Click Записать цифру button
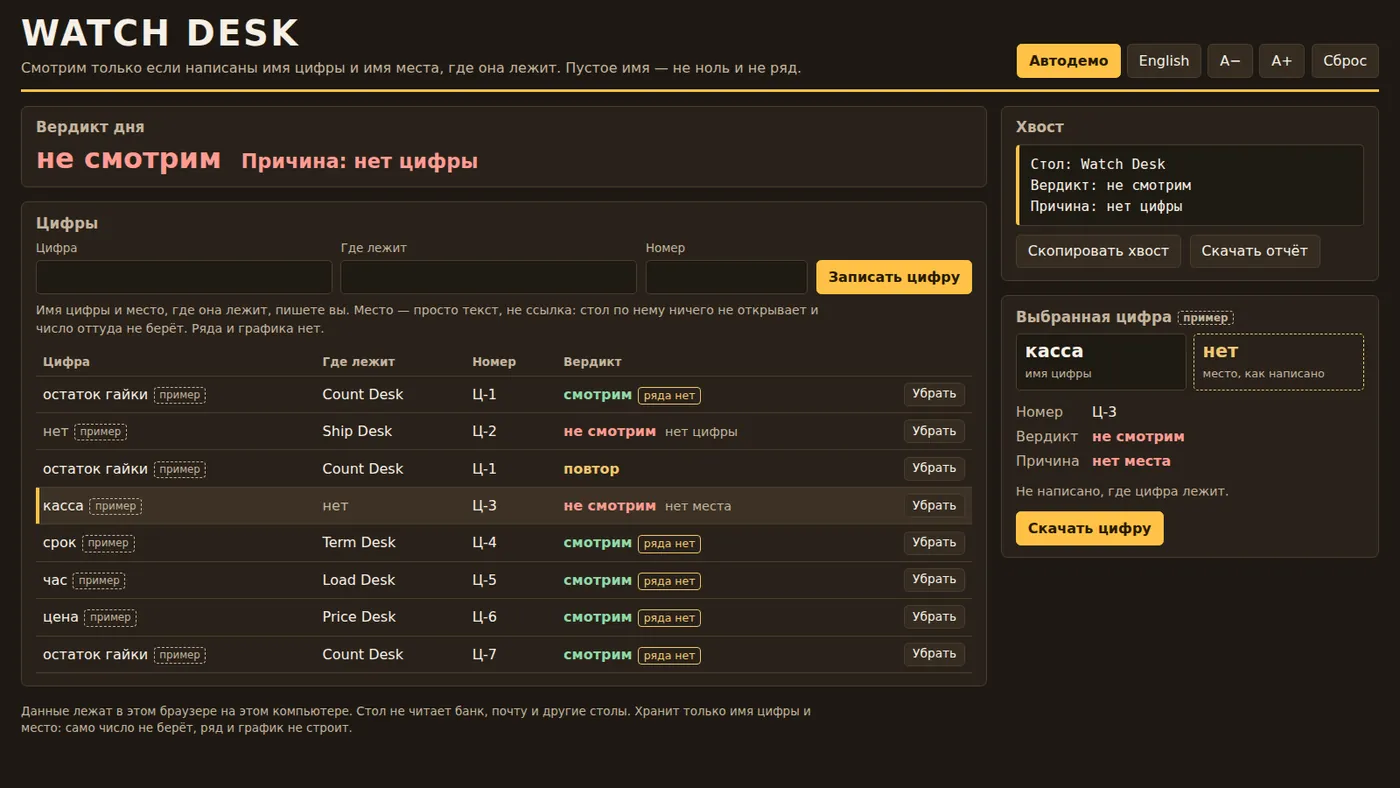The image size is (1400, 788). pyautogui.click(x=894, y=277)
